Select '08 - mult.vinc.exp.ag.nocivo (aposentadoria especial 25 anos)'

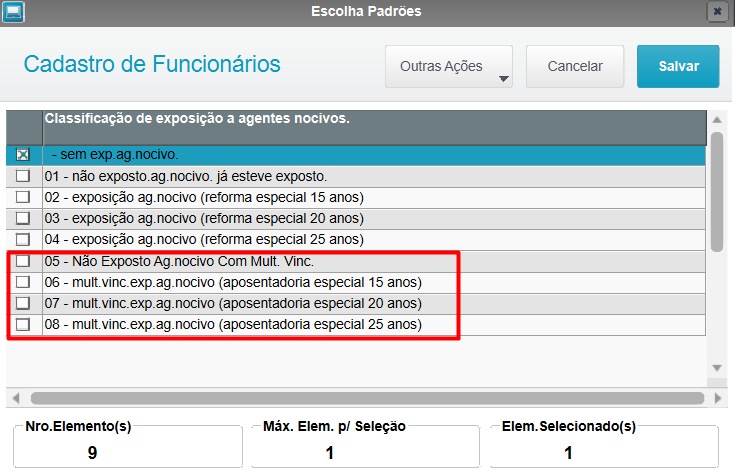(x=233, y=324)
